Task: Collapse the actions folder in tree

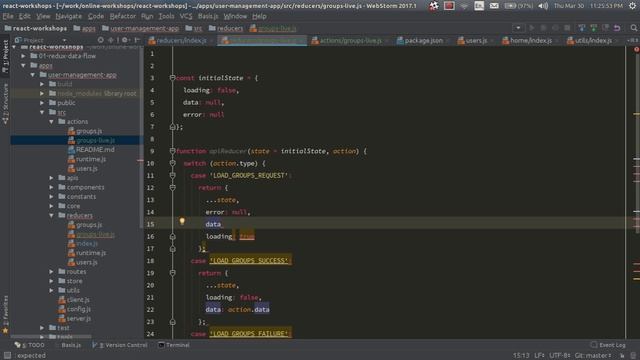Action: (x=51, y=122)
